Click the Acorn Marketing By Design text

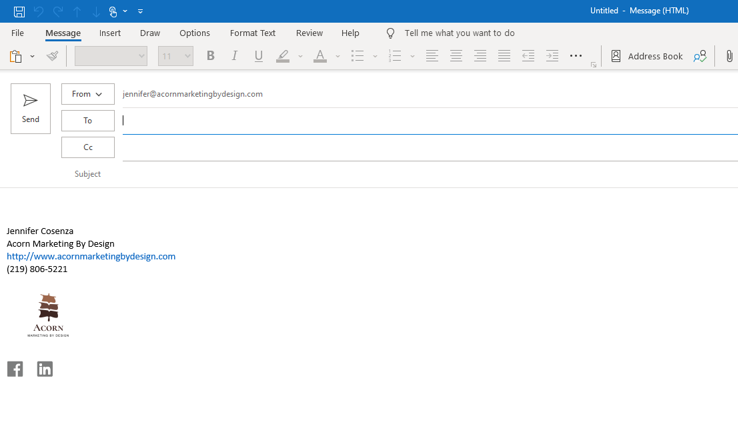click(60, 244)
